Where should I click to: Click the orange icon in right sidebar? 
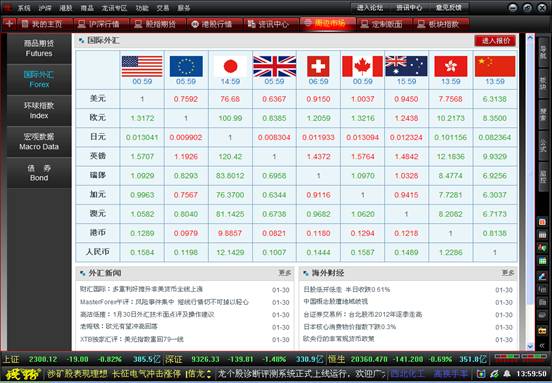click(x=542, y=222)
